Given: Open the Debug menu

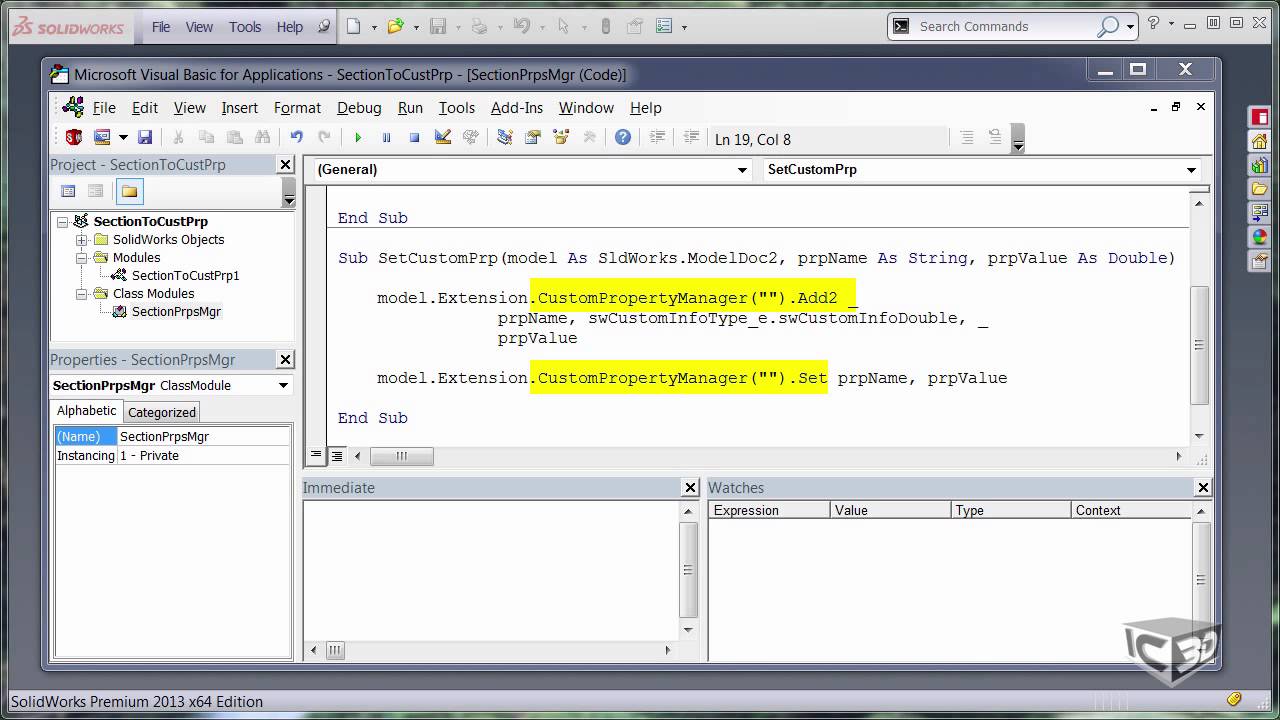Looking at the screenshot, I should tap(359, 108).
